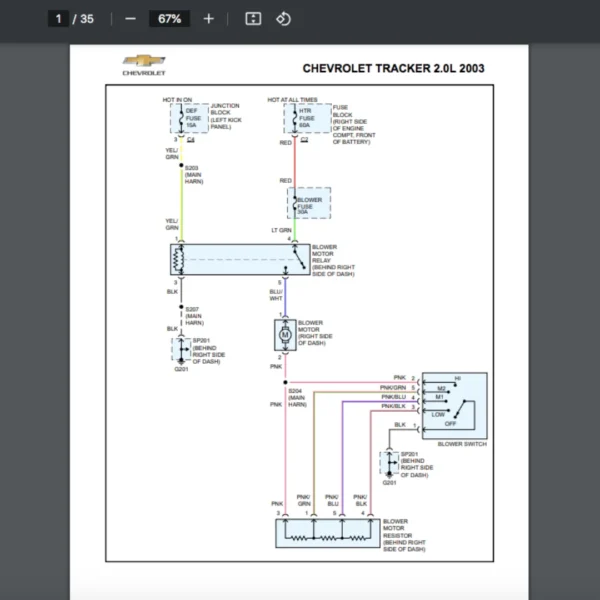Click the S203 main harness label
The width and height of the screenshot is (600, 600).
click(193, 173)
